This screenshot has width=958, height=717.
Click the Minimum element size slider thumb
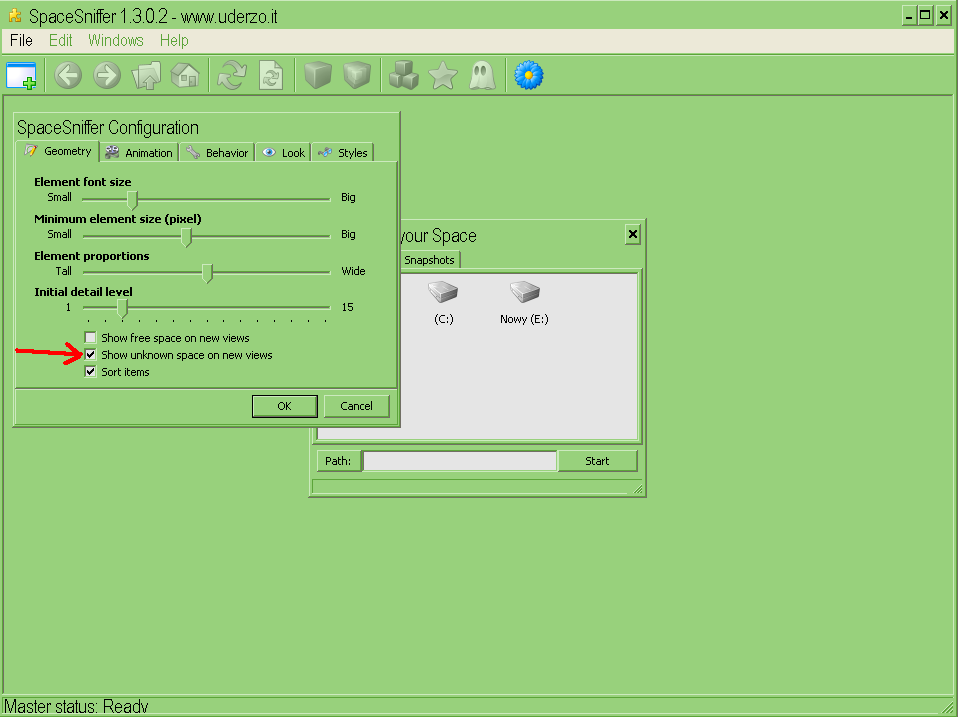coord(187,237)
